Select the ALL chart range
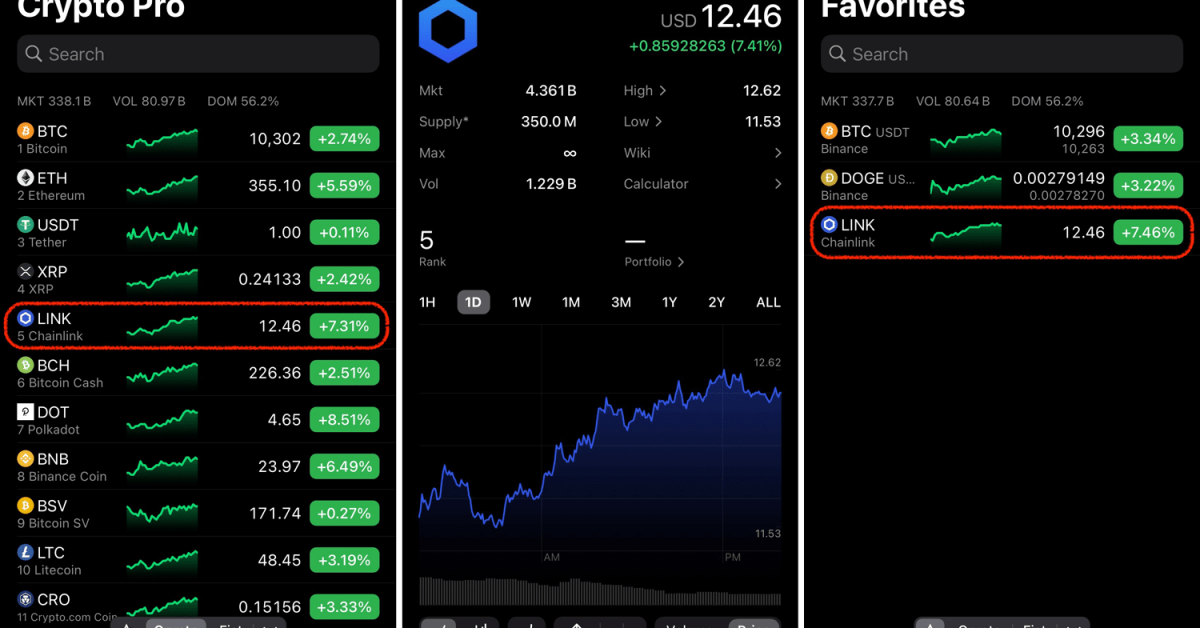The image size is (1200, 628). tap(768, 302)
